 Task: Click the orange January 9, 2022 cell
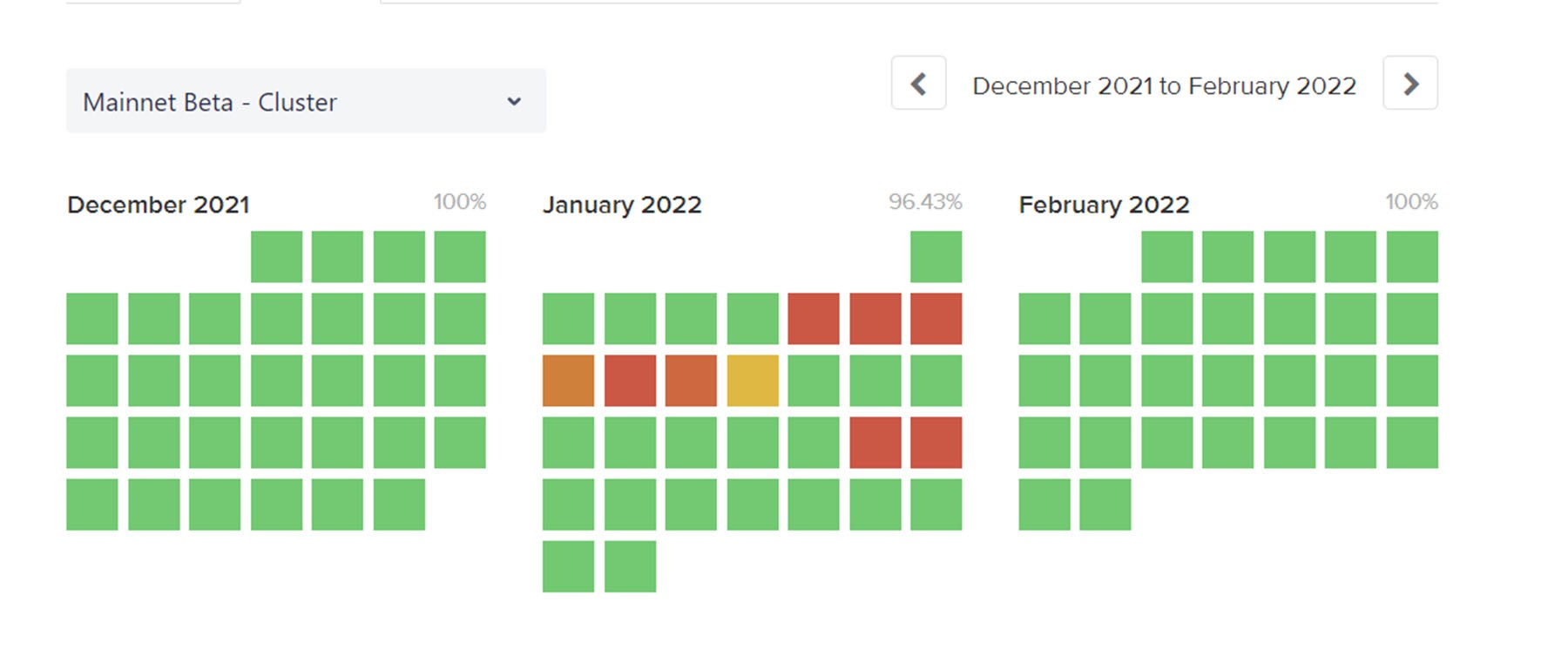[x=568, y=381]
